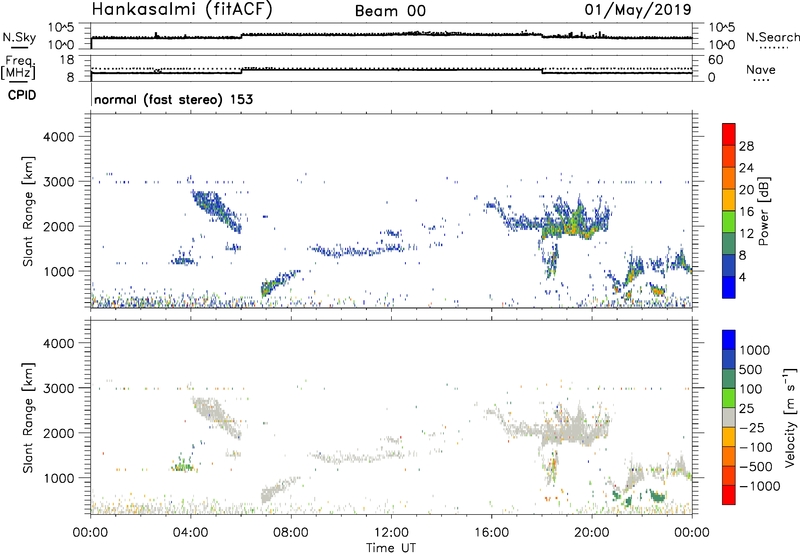Screen dimensions: 800x554
Task: Click the 20:00 time axis tick label
Action: click(x=592, y=533)
